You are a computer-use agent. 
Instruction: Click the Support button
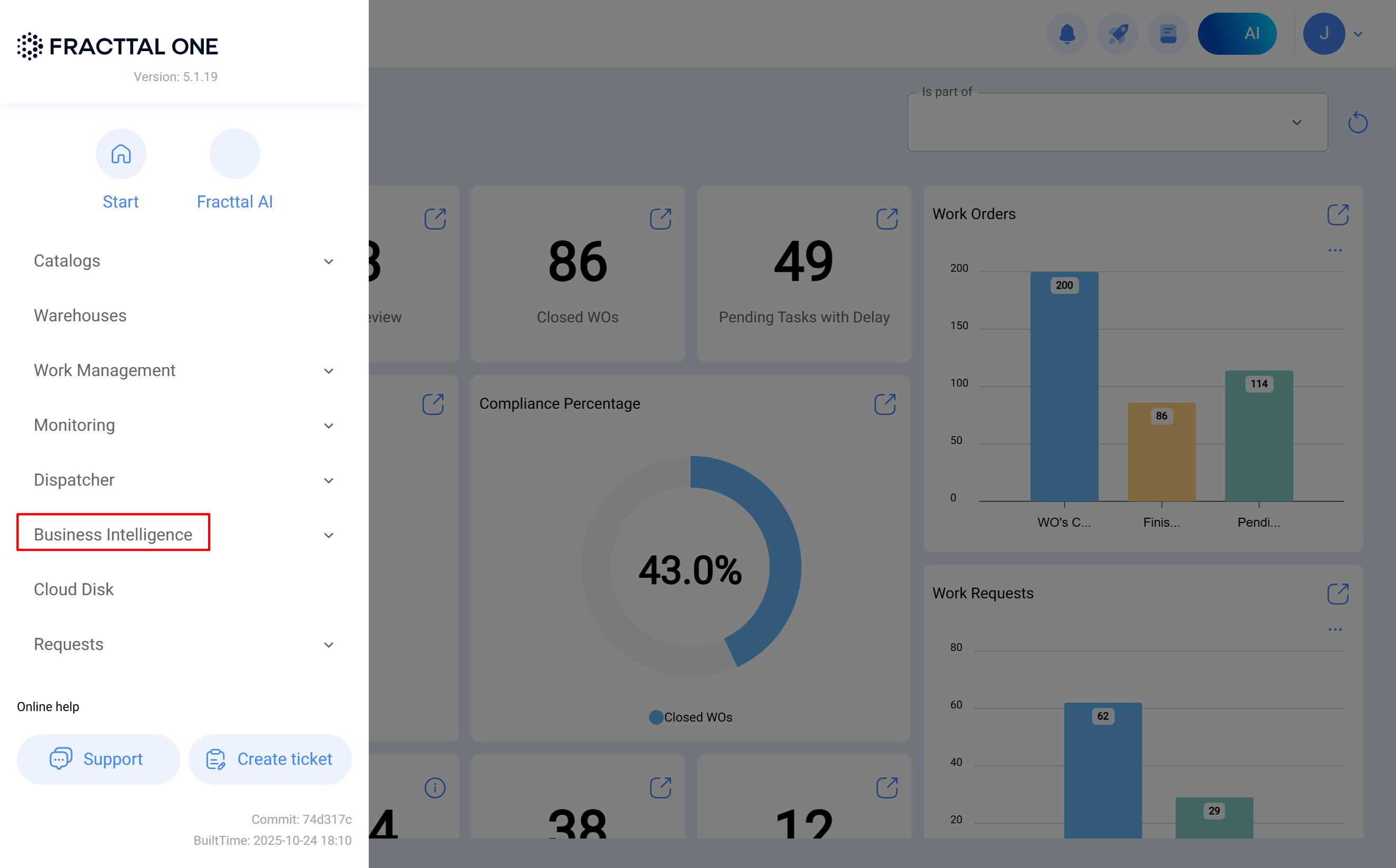(98, 759)
